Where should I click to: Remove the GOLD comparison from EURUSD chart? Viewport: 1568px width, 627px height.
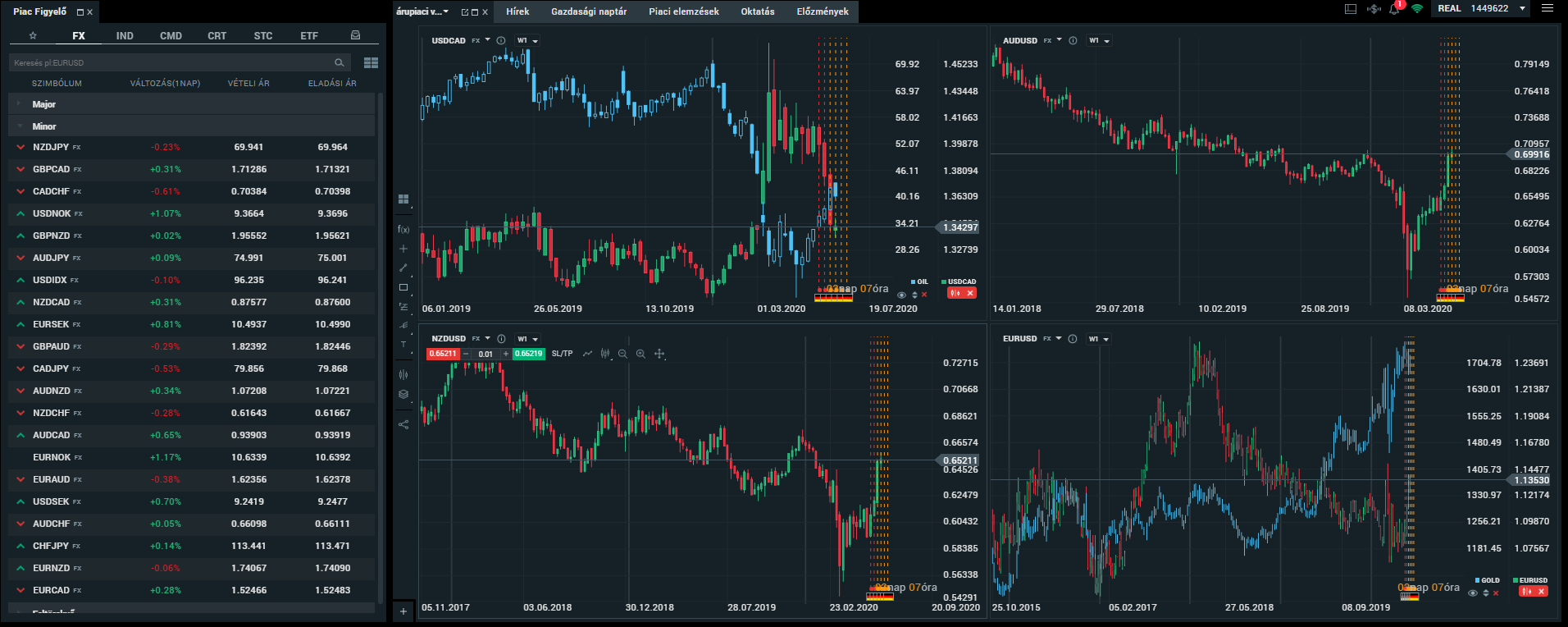click(1496, 593)
